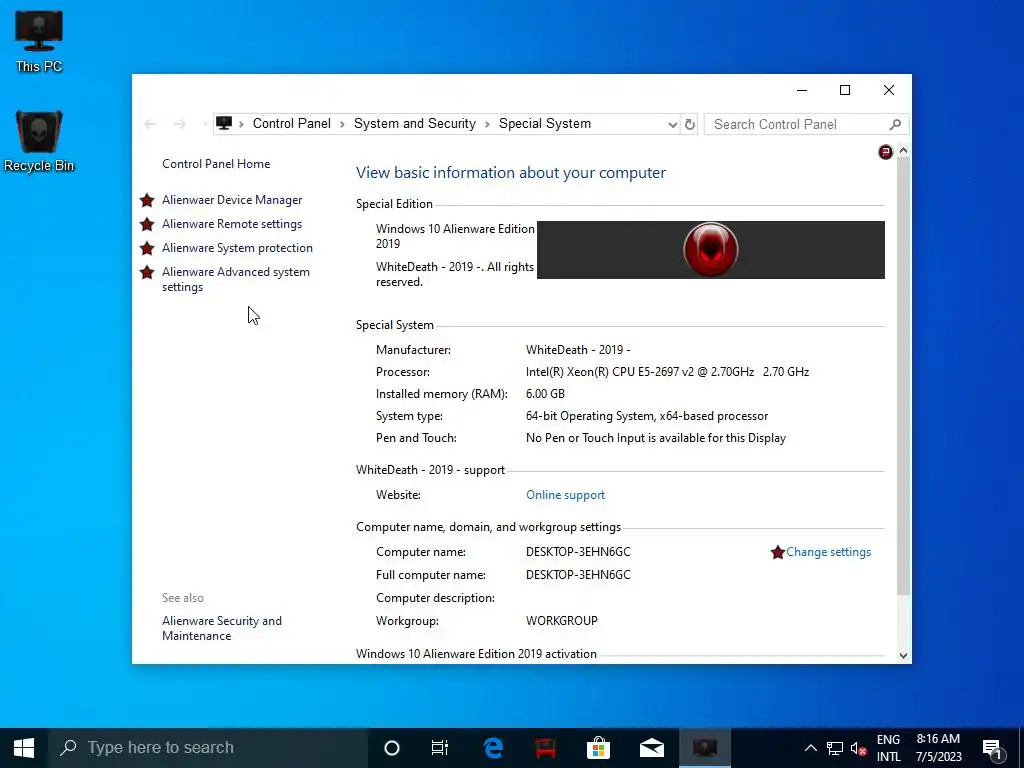
Task: Click the network icon in system tray
Action: tap(835, 748)
